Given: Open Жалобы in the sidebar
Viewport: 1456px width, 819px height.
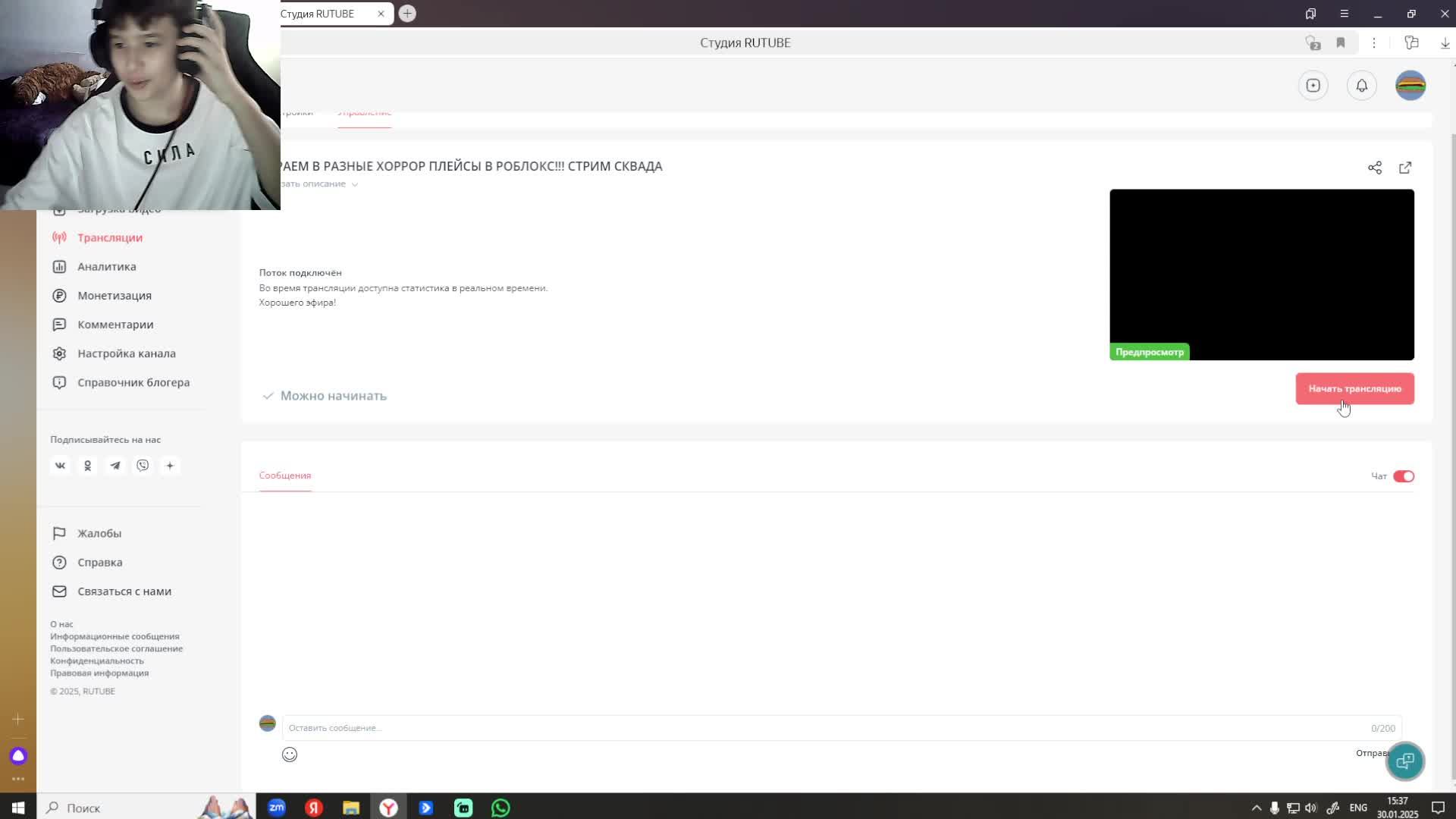Looking at the screenshot, I should (99, 533).
